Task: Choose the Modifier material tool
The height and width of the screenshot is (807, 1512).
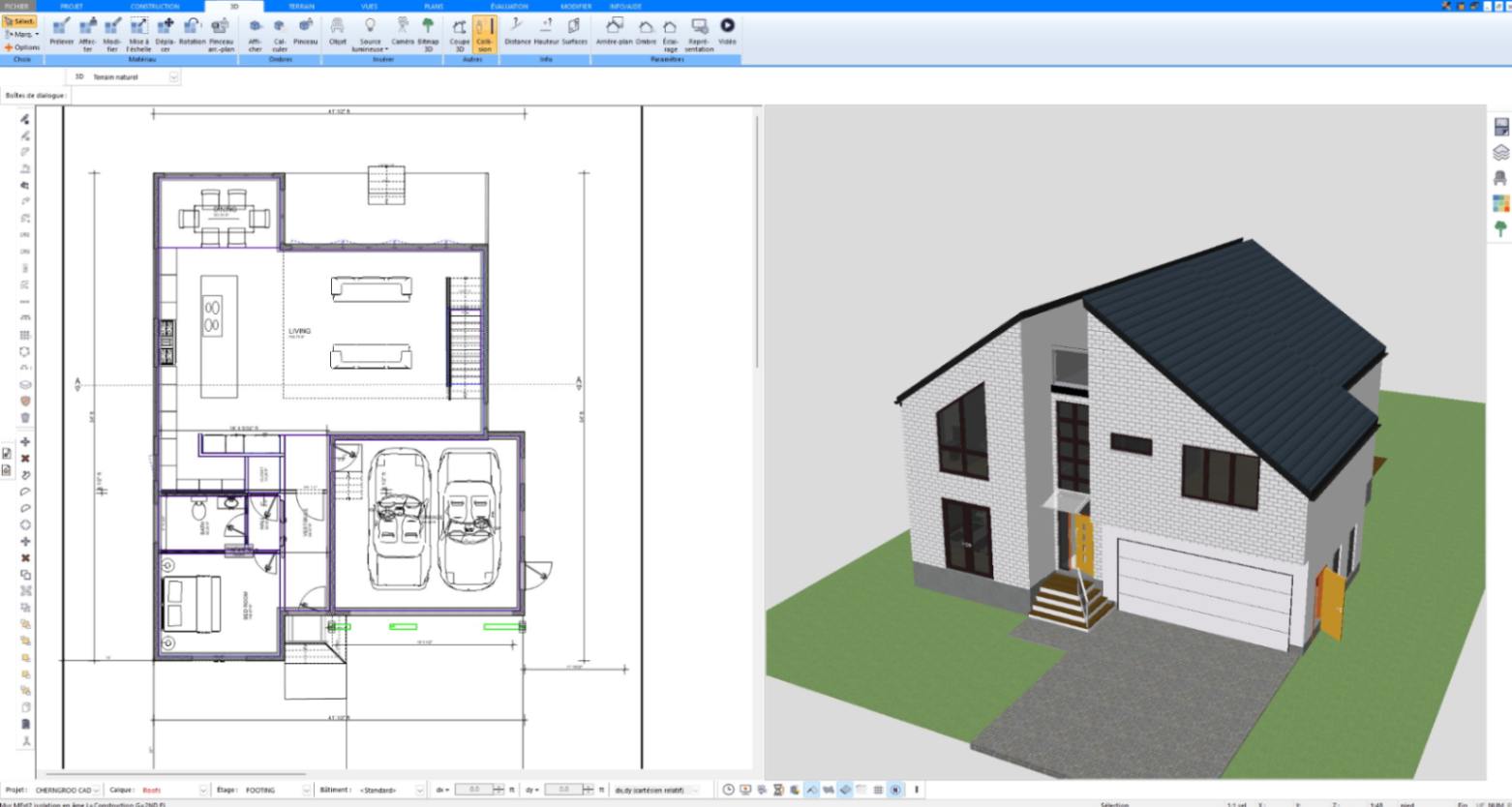Action: [x=112, y=33]
